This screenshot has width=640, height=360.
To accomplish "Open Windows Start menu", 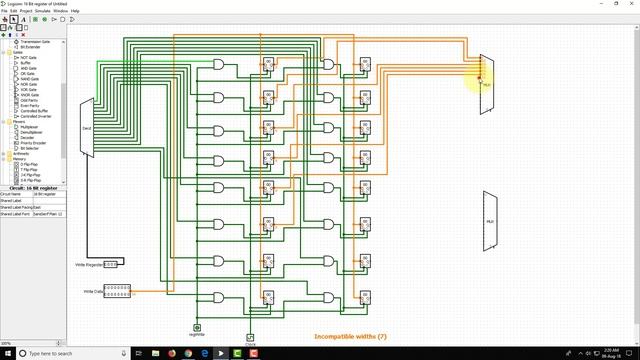I will tap(8, 353).
